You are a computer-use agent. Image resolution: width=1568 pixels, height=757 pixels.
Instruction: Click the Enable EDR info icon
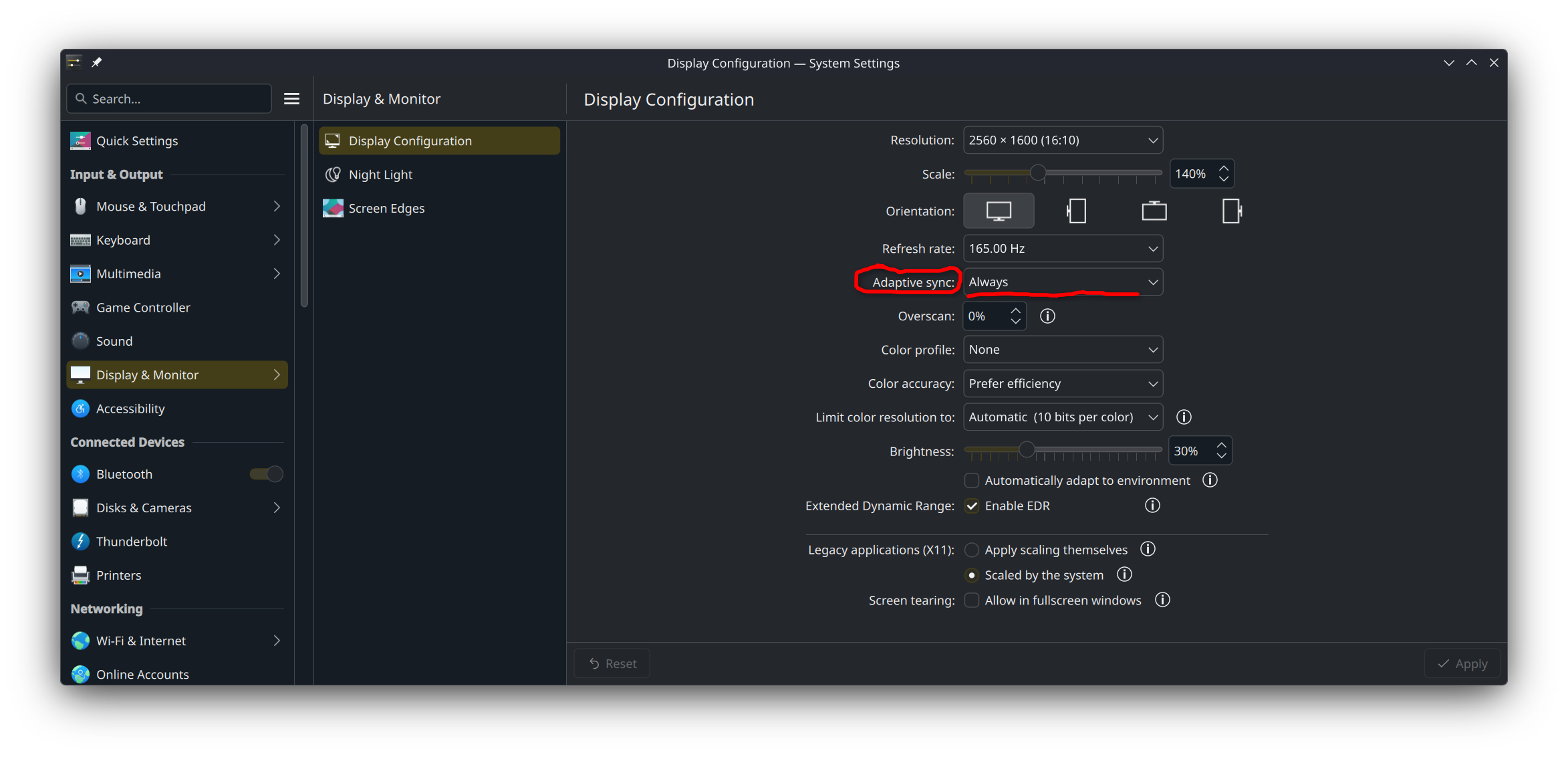click(1152, 506)
